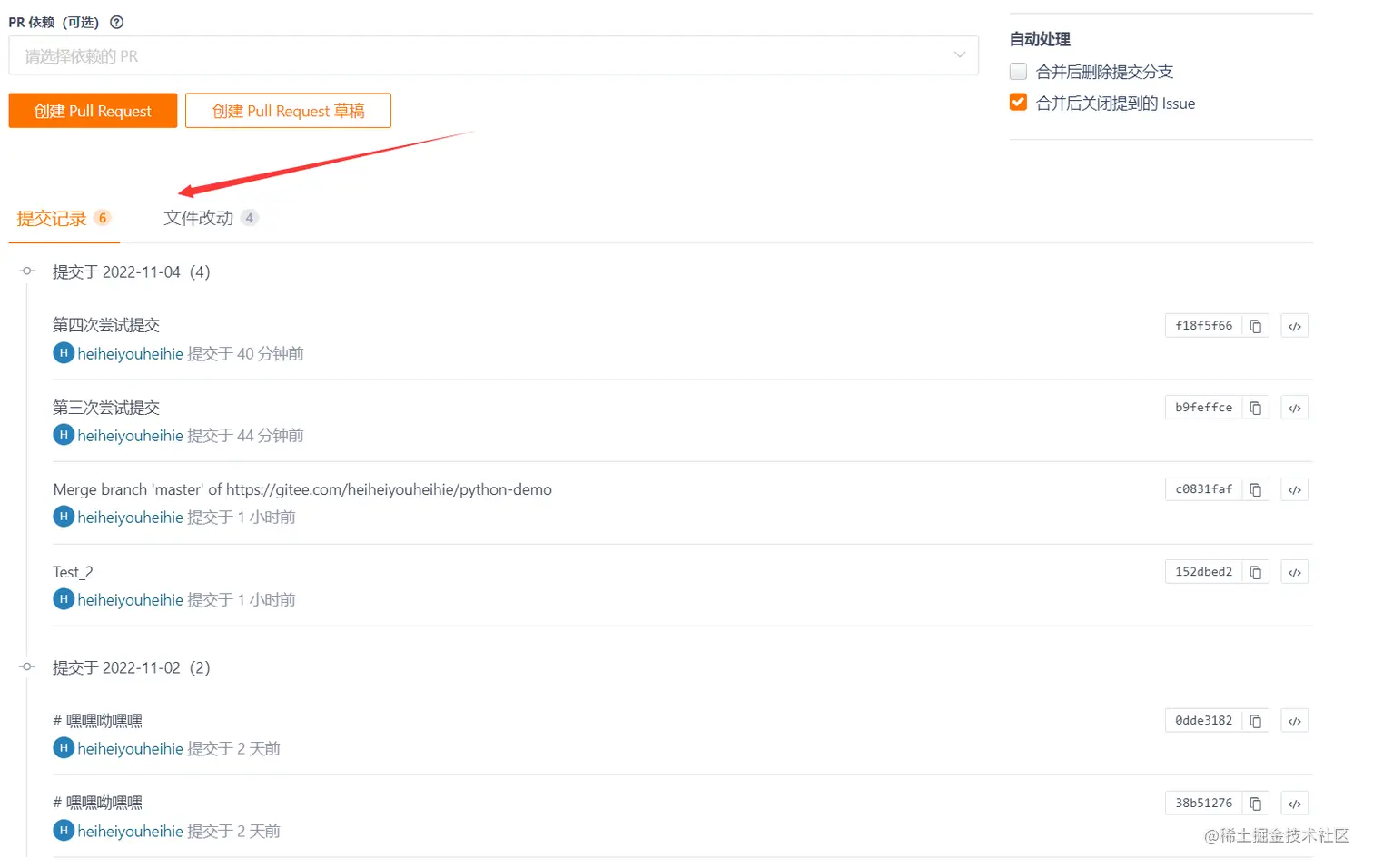Browse code at commit b9feffce
Screen dimensions: 1373x868
tap(1294, 408)
